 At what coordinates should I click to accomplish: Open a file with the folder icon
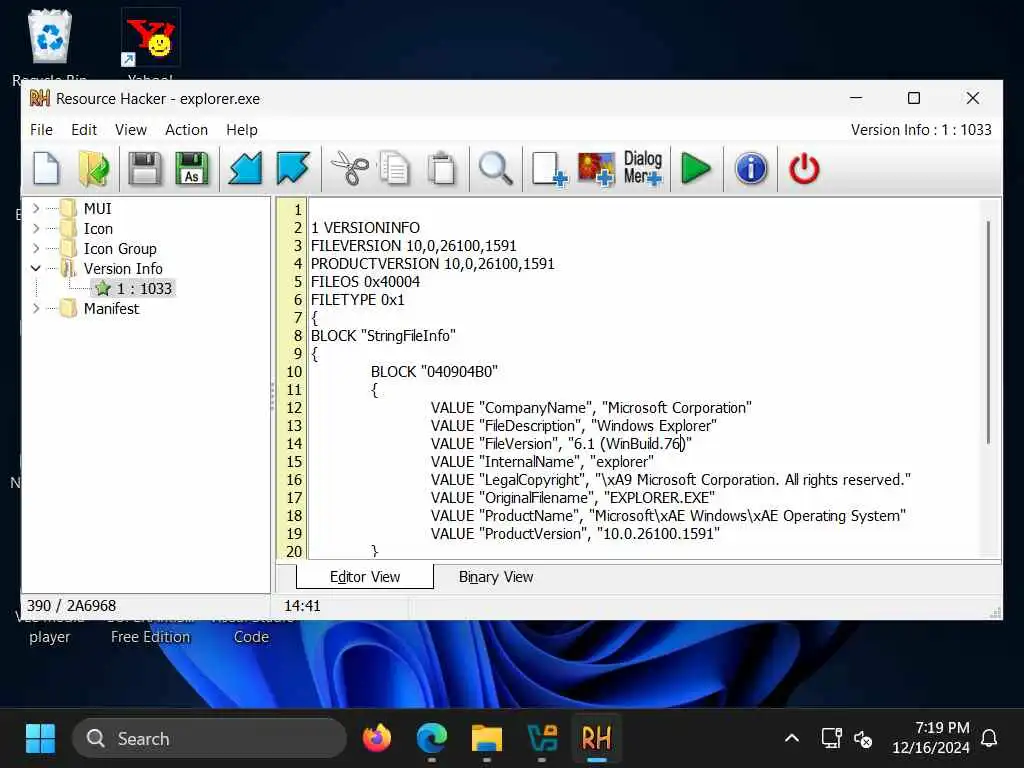pyautogui.click(x=94, y=168)
